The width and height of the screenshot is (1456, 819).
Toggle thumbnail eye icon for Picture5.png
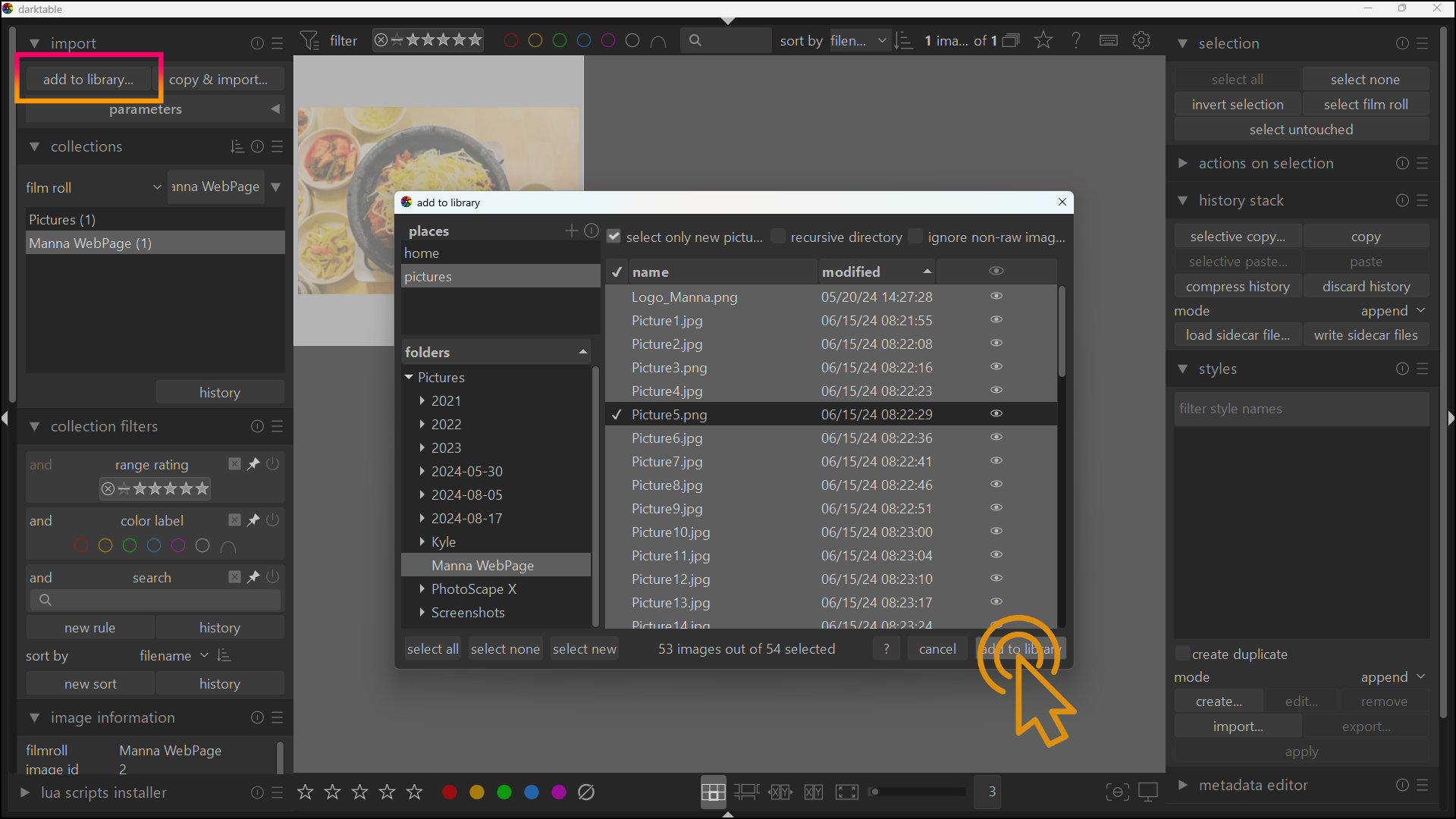tap(996, 414)
